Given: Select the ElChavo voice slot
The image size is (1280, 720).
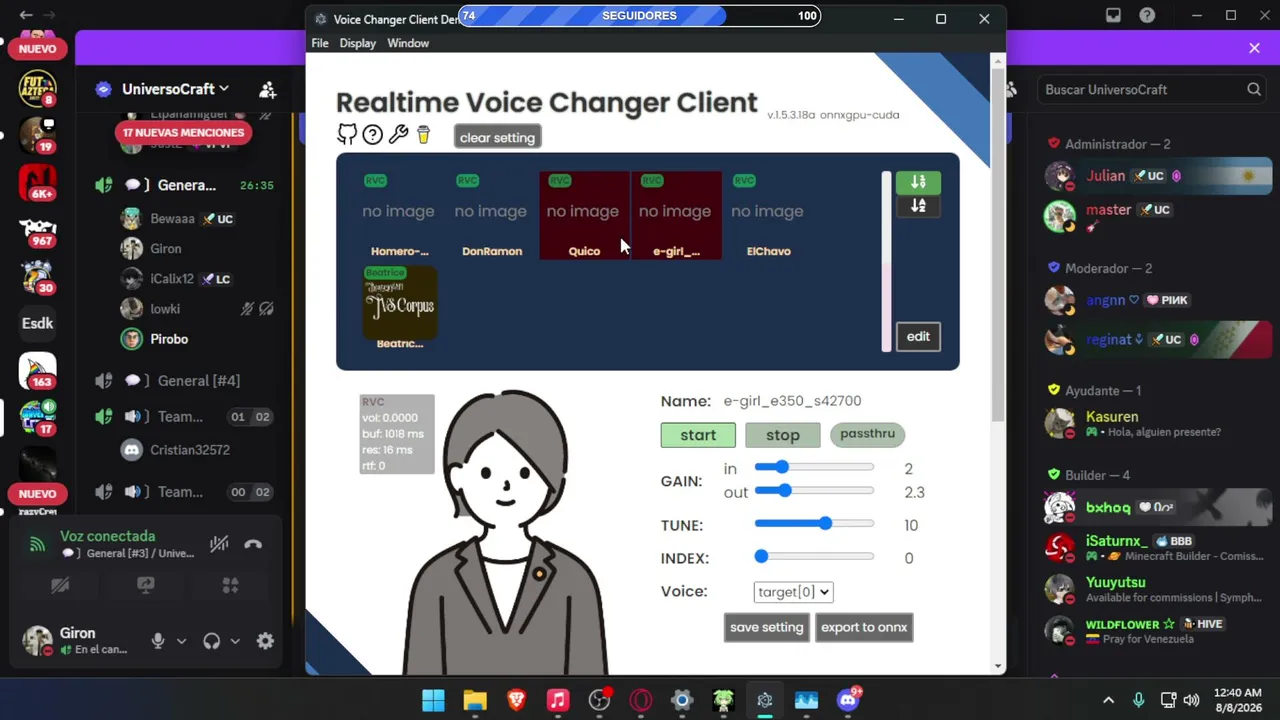Looking at the screenshot, I should tap(768, 216).
